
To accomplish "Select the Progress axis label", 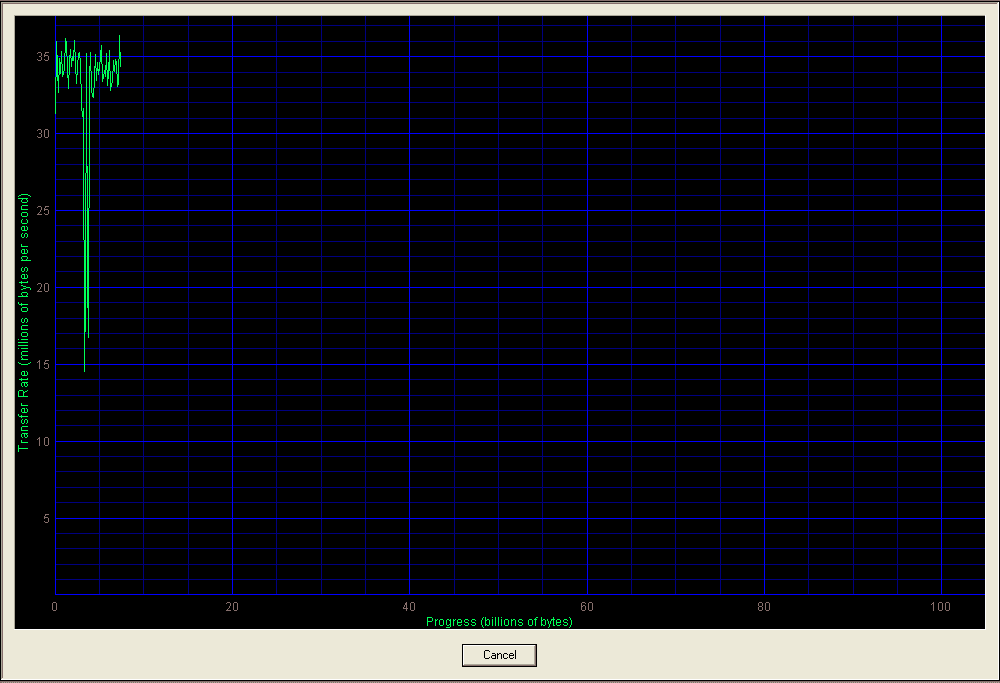I will point(499,621).
